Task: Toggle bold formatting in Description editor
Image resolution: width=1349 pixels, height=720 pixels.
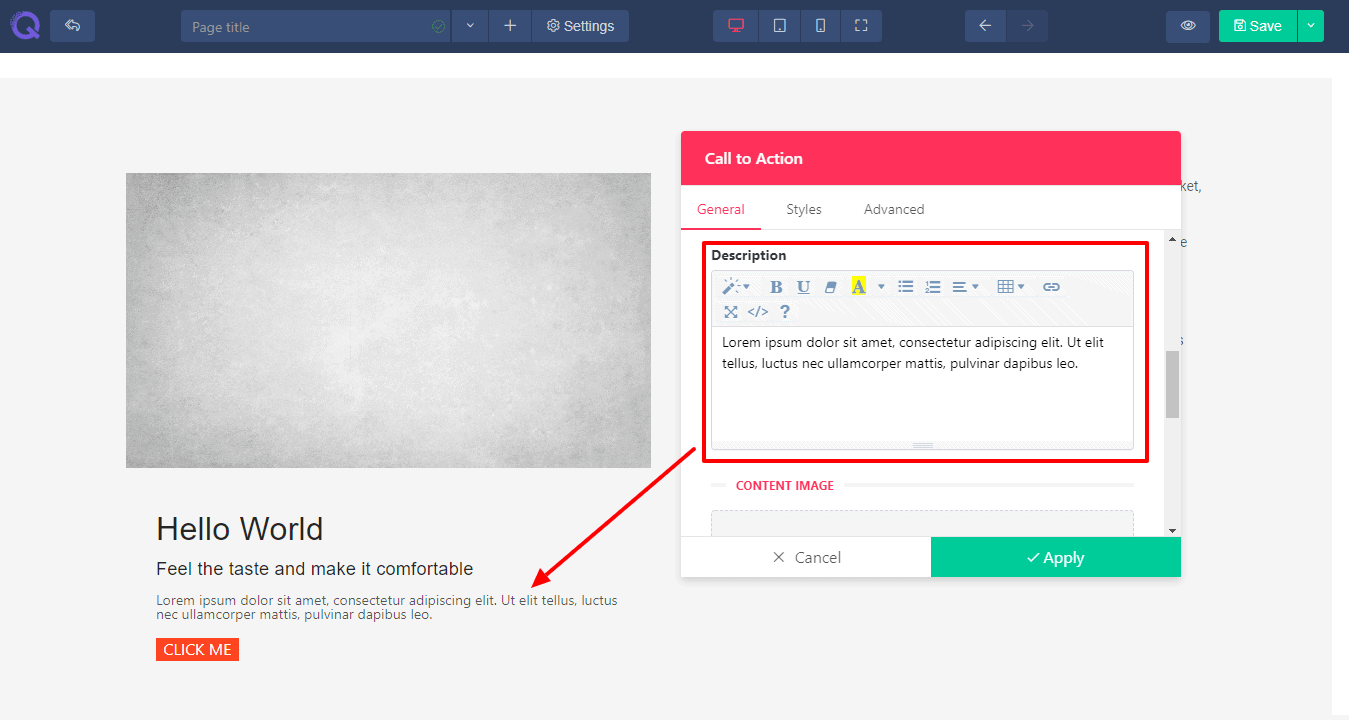Action: pyautogui.click(x=776, y=287)
